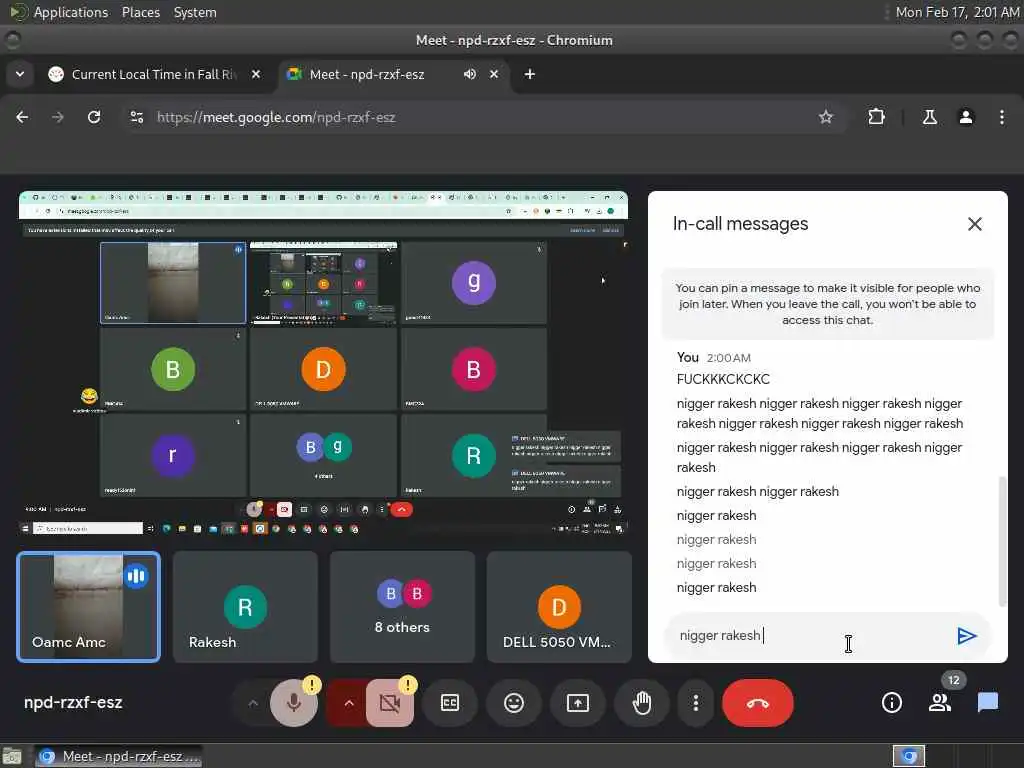Click the speaking indicator on Oamc Amc tile
The height and width of the screenshot is (768, 1024).
tap(136, 576)
